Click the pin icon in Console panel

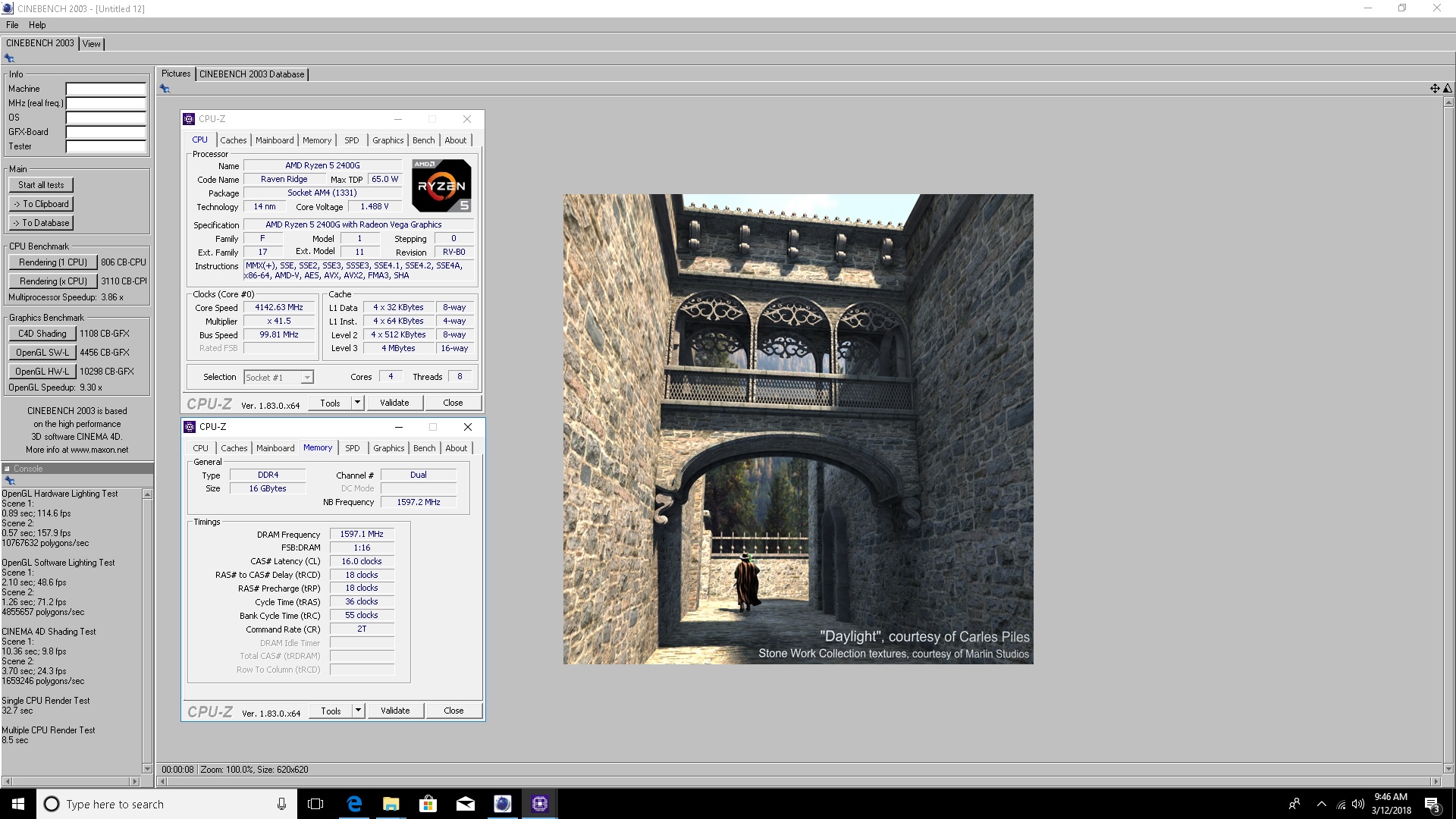(10, 481)
